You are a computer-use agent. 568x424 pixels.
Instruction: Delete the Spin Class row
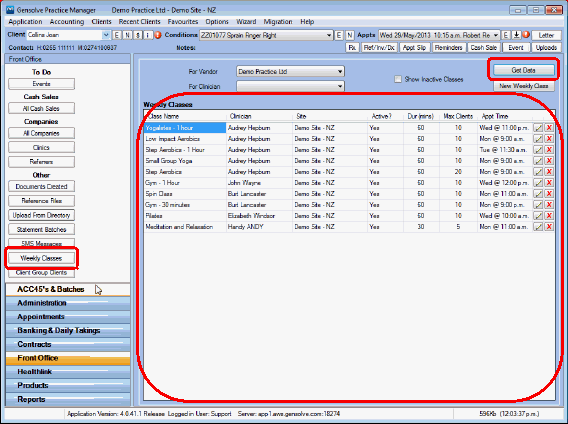click(549, 194)
